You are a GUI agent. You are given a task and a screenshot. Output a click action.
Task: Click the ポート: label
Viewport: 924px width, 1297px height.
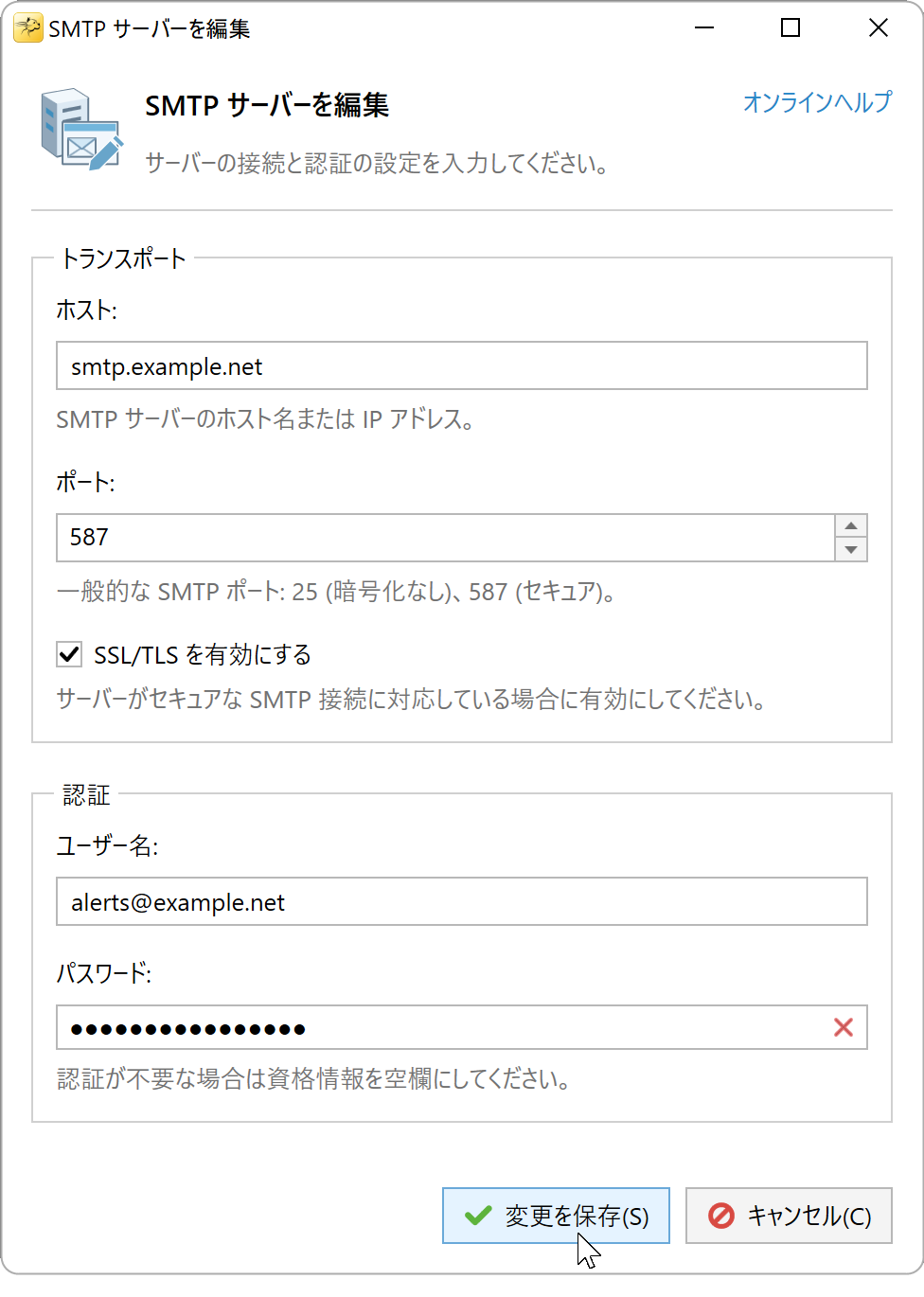[85, 482]
